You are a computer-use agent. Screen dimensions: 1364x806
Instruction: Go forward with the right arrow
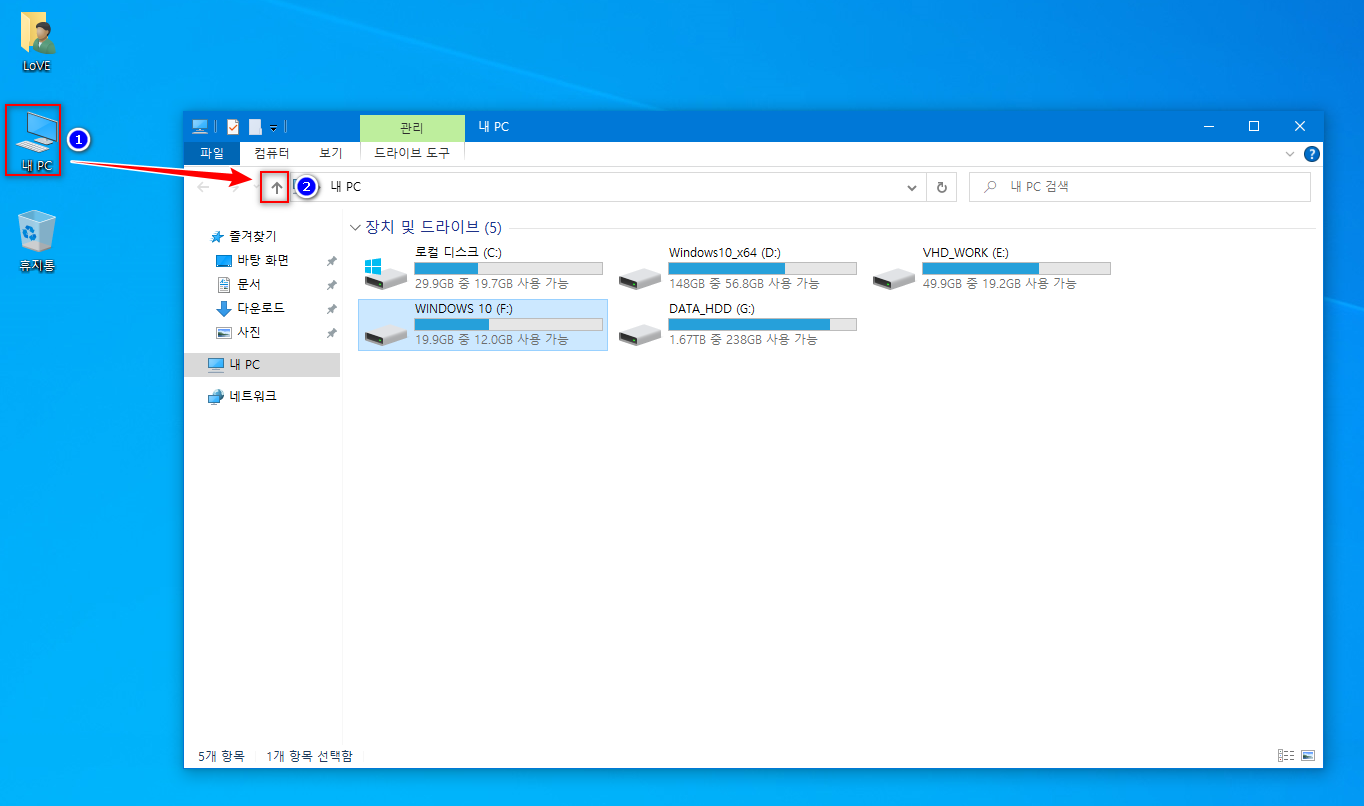[234, 187]
